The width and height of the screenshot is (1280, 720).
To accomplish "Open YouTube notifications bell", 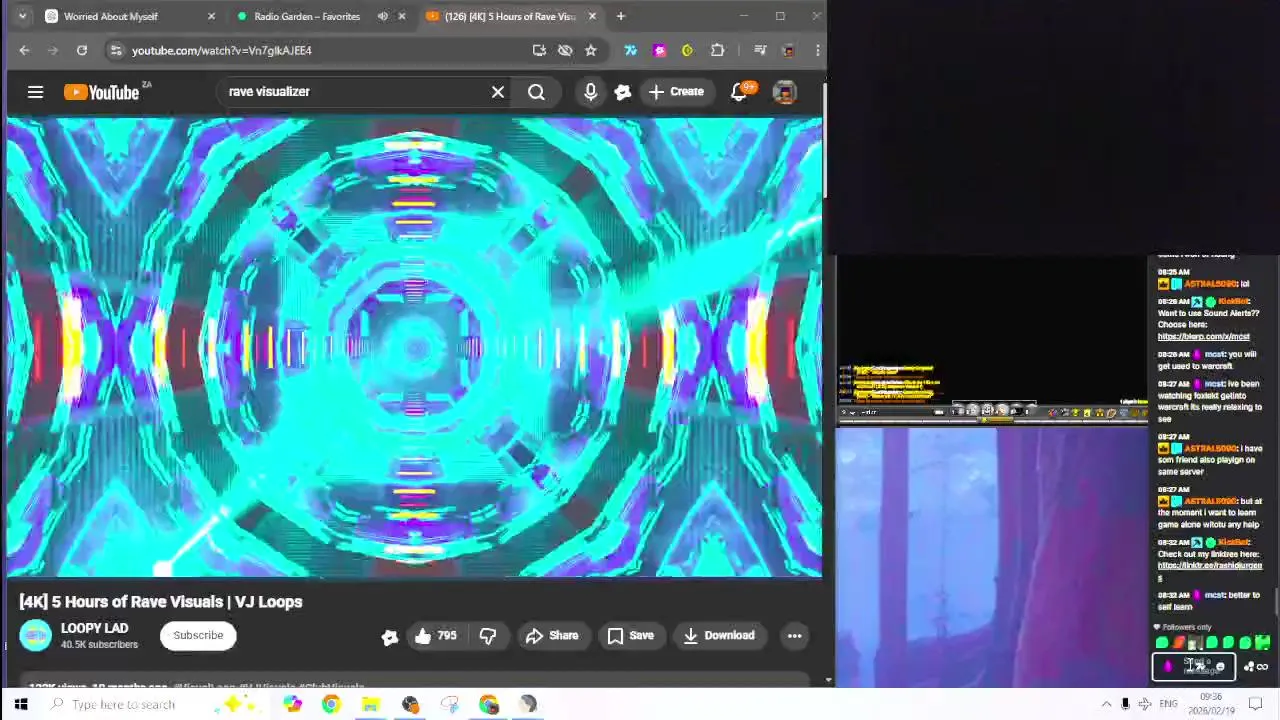I will click(739, 92).
